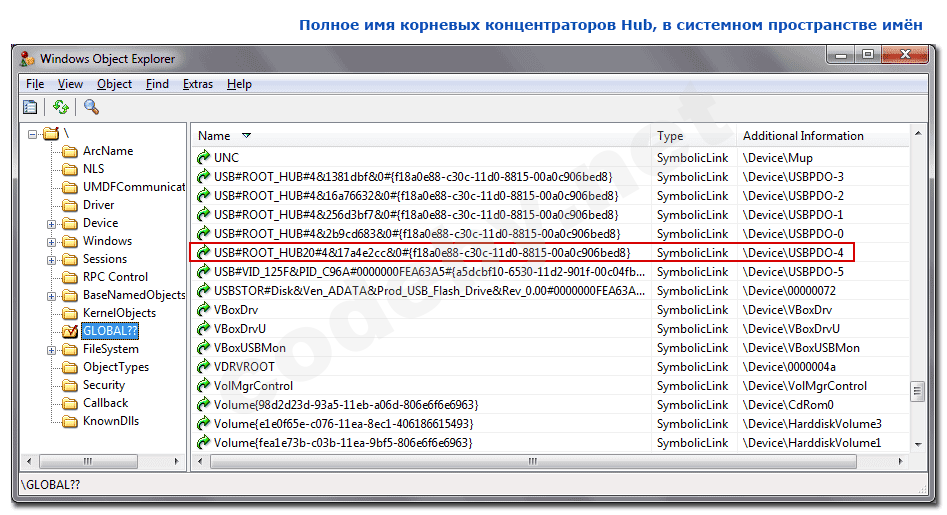Click the tree horizontal scrollbar thumb
947x515 pixels.
point(88,461)
